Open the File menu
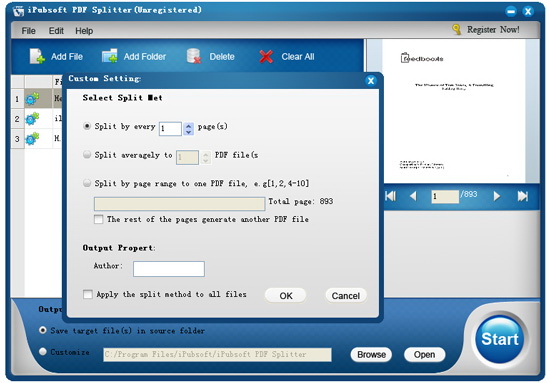Viewport: 550px width, 383px height. 28,31
